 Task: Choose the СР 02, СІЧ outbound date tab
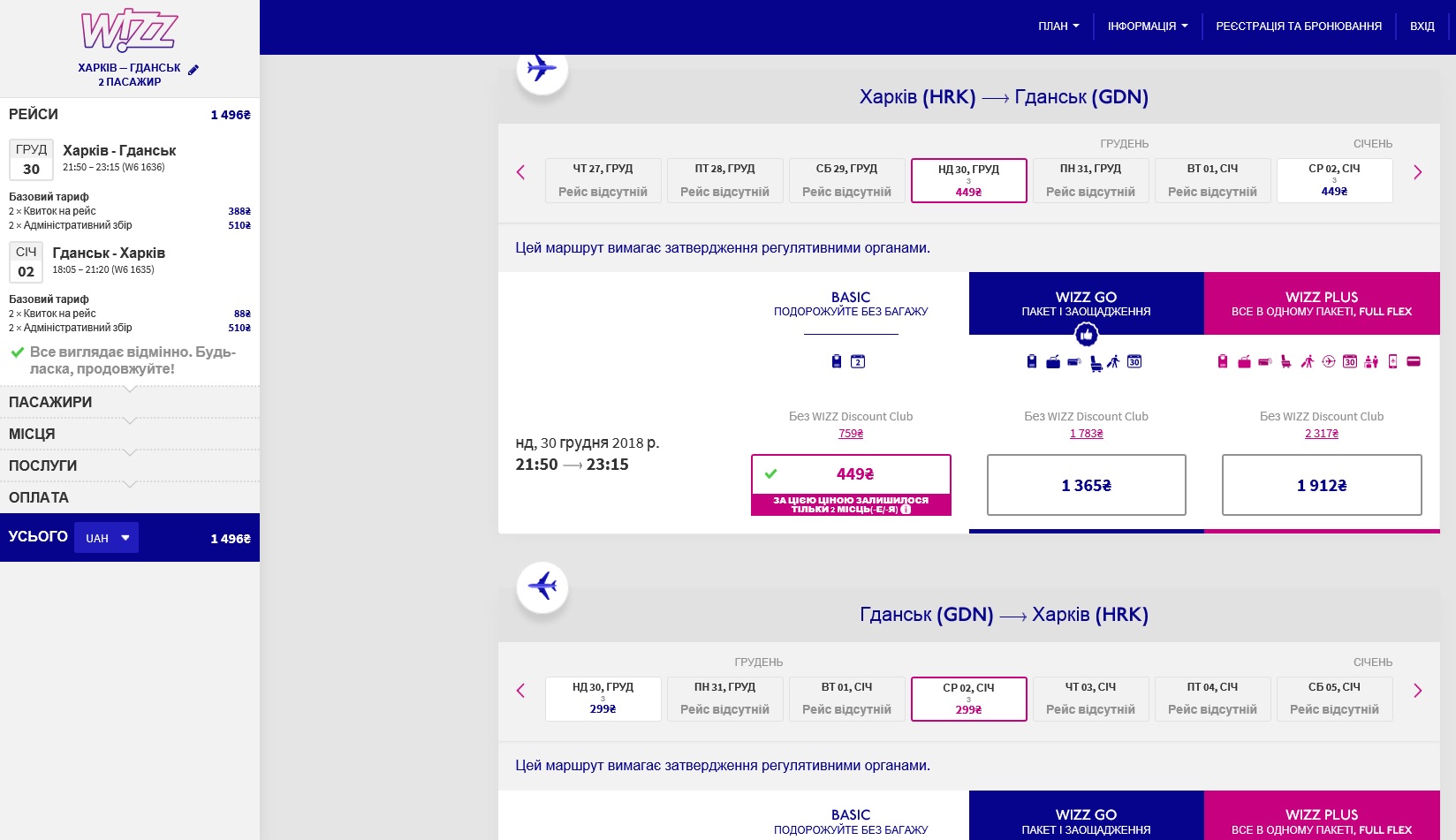[1334, 180]
